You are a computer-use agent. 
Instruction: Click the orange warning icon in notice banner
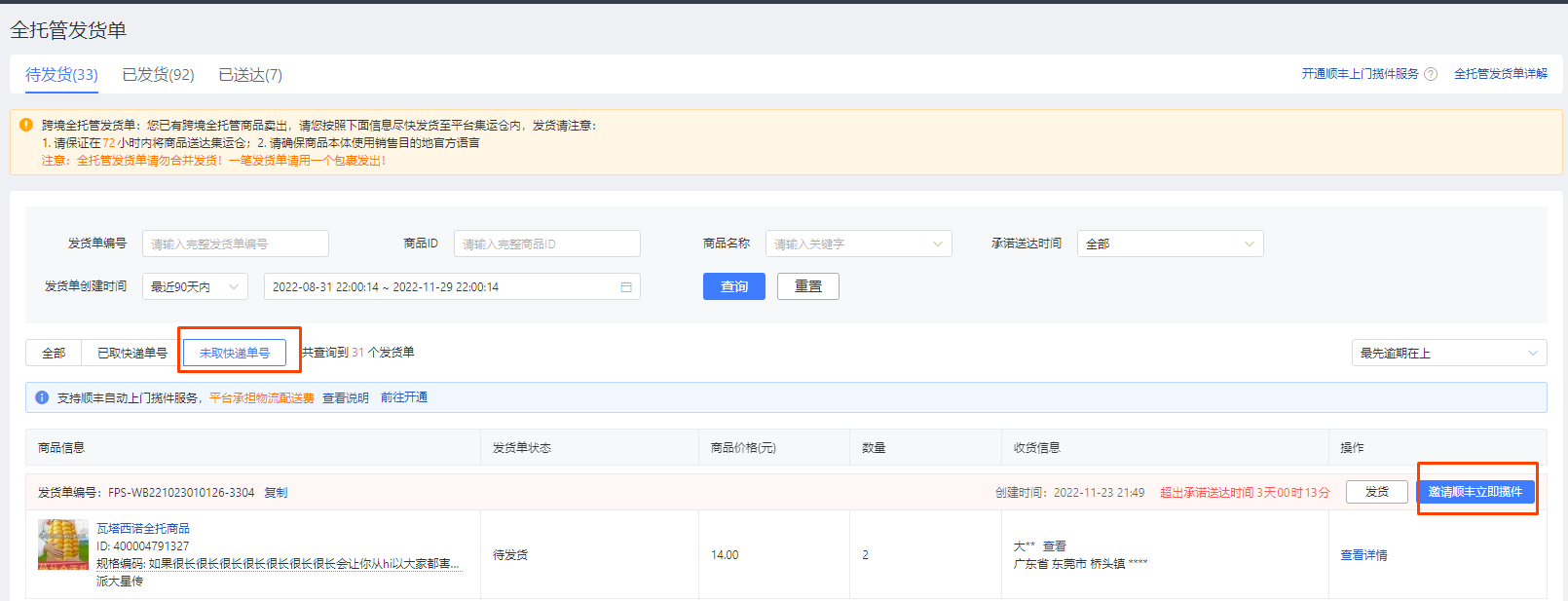26,125
